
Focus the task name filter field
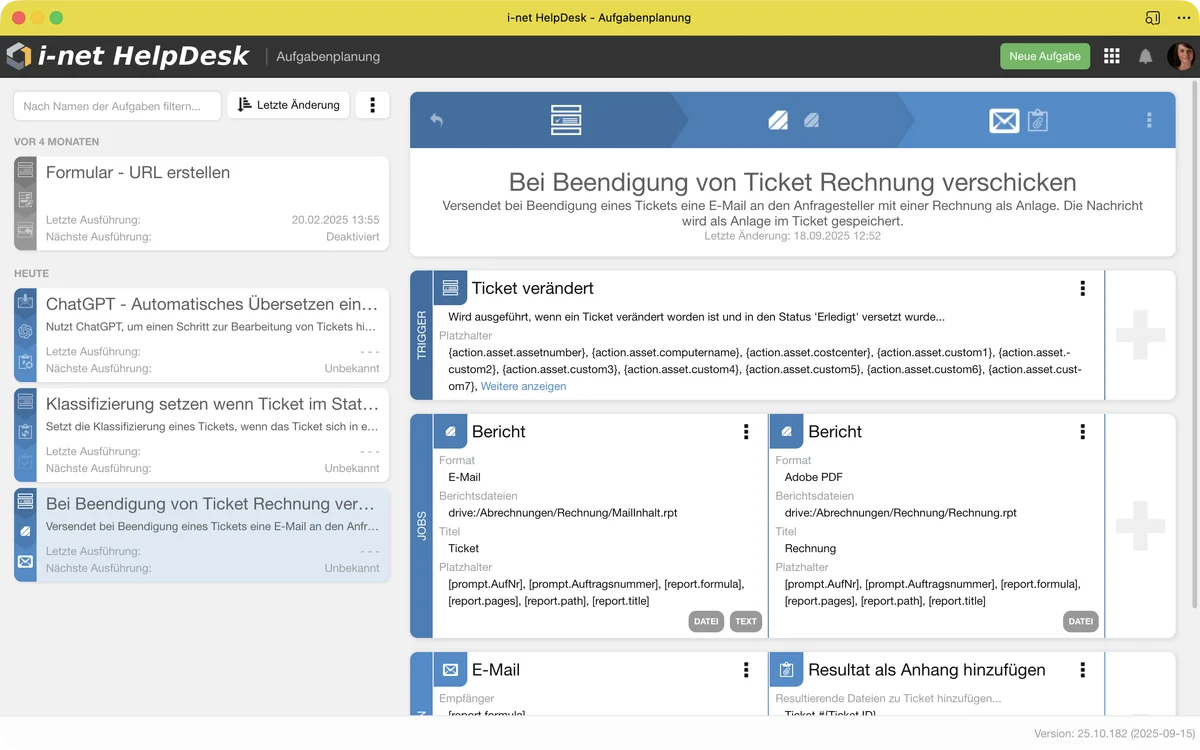(x=117, y=106)
